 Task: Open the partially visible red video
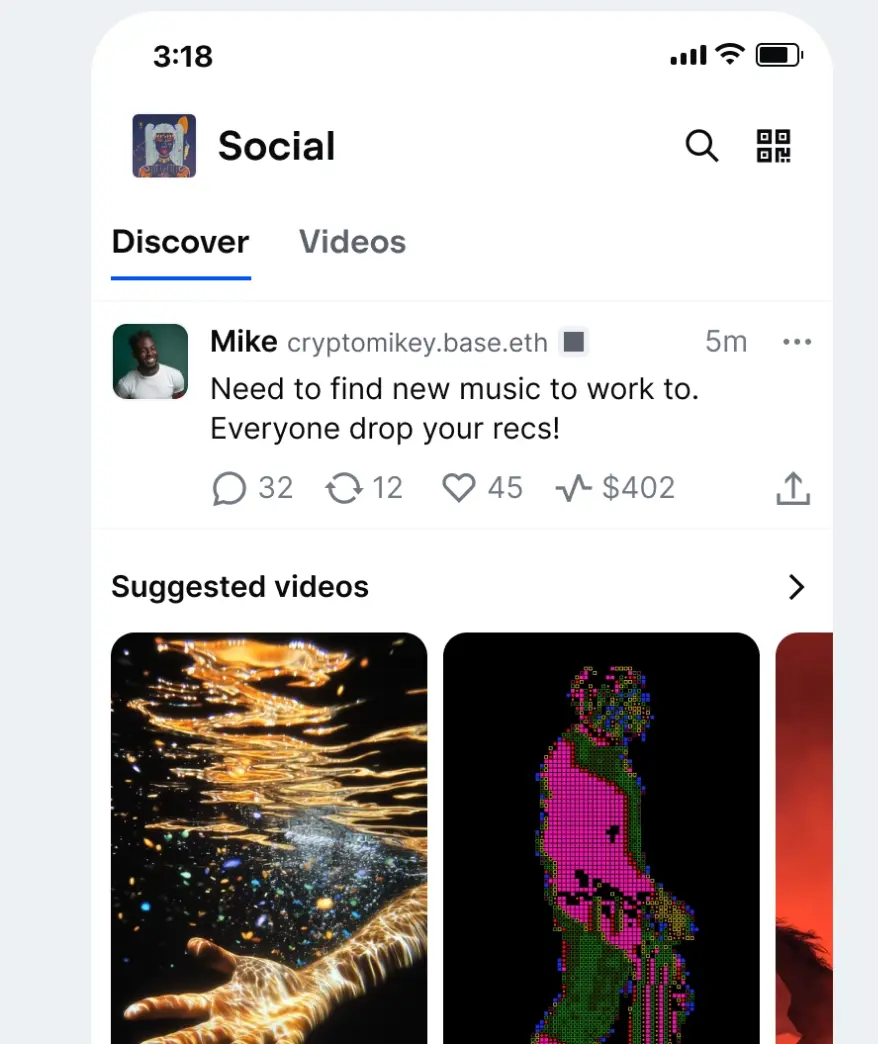[804, 838]
